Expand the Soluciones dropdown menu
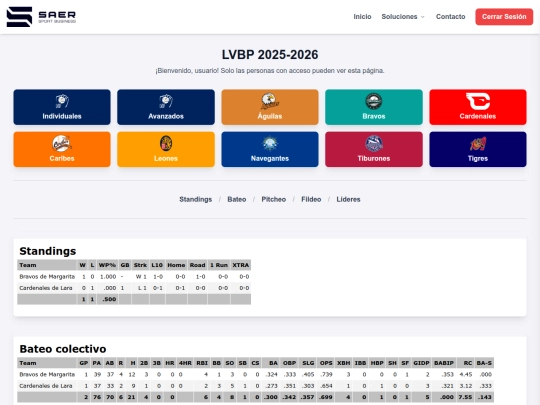Screen dimensions: 540x405 coord(403,17)
